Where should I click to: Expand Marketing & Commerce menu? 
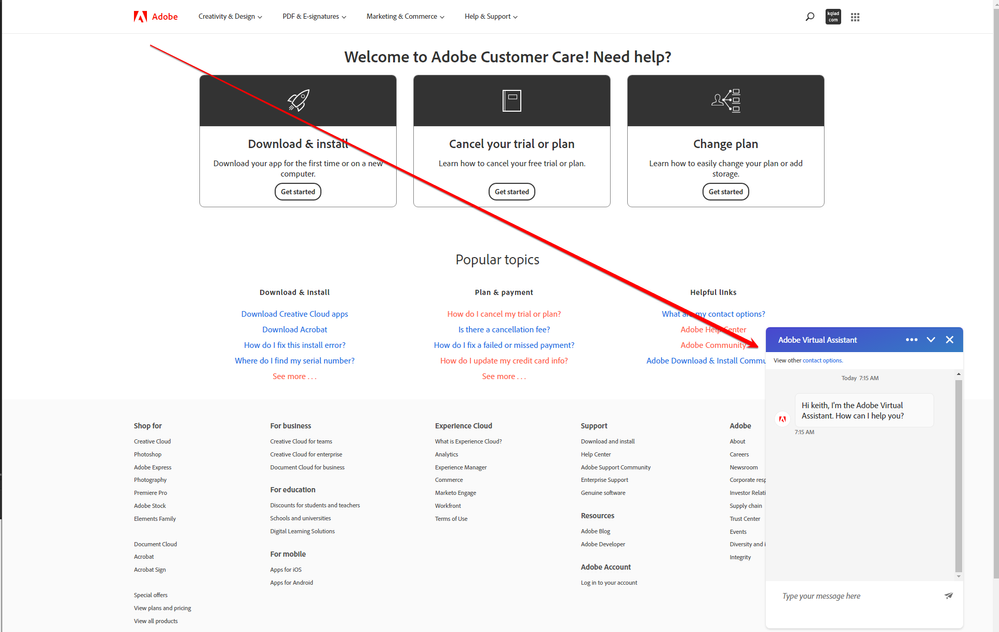click(405, 17)
